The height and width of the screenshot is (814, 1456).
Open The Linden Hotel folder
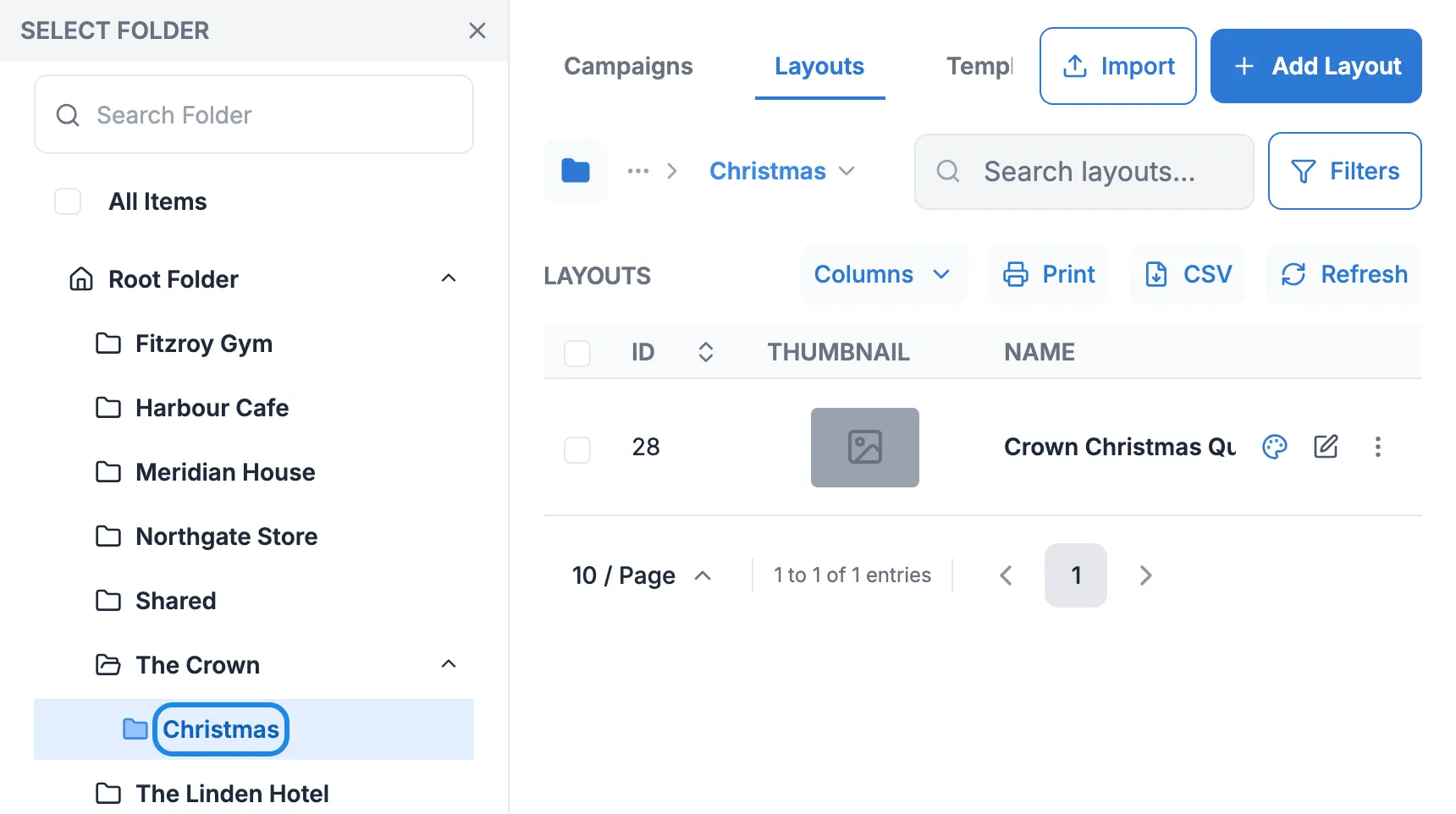click(232, 794)
